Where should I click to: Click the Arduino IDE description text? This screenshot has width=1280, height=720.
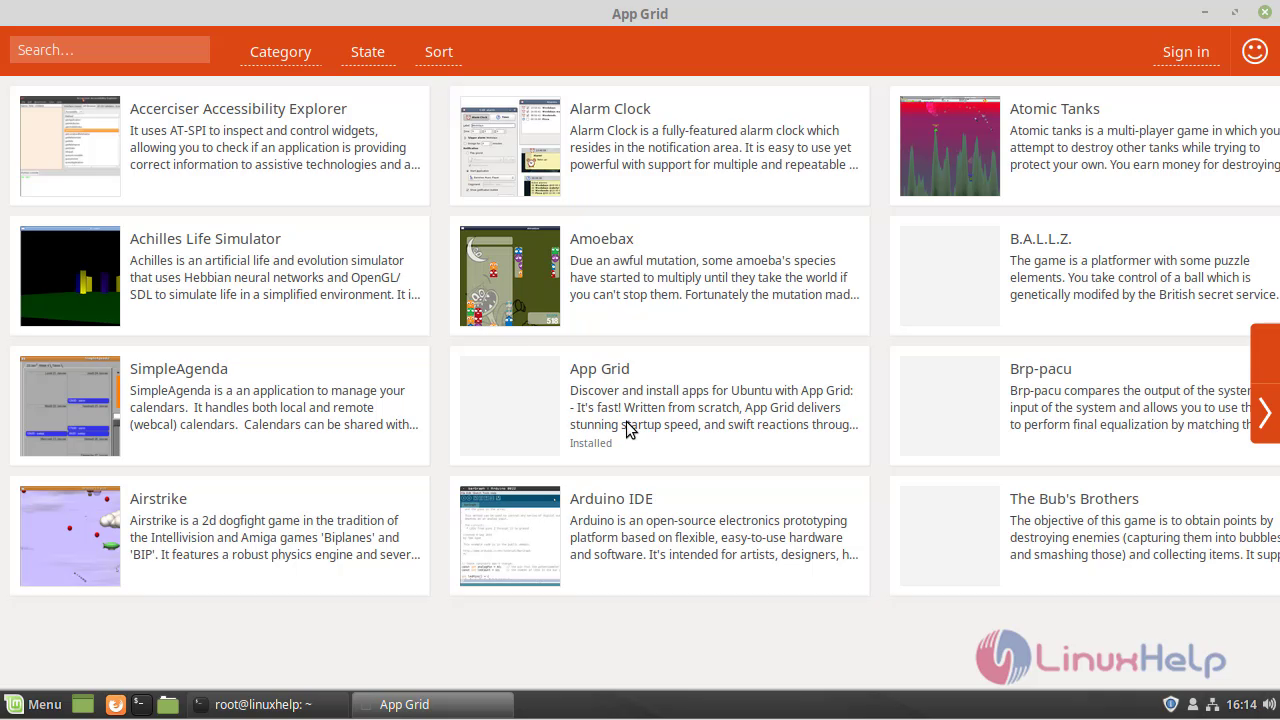point(714,538)
